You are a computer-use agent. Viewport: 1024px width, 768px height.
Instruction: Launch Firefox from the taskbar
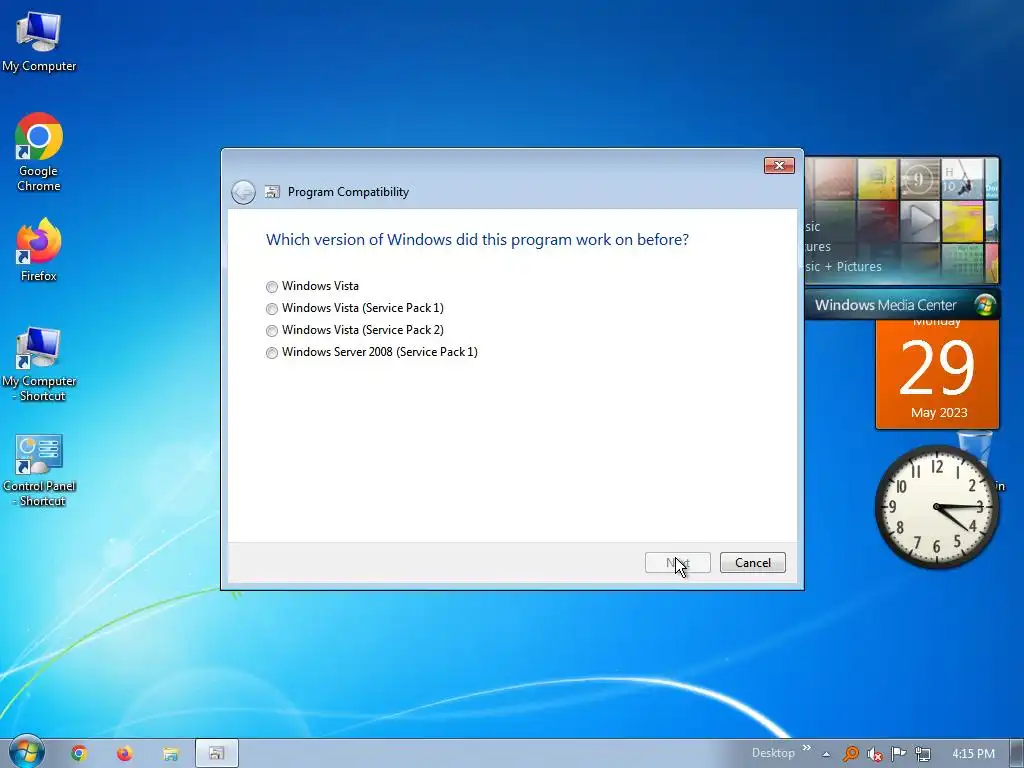click(x=125, y=754)
